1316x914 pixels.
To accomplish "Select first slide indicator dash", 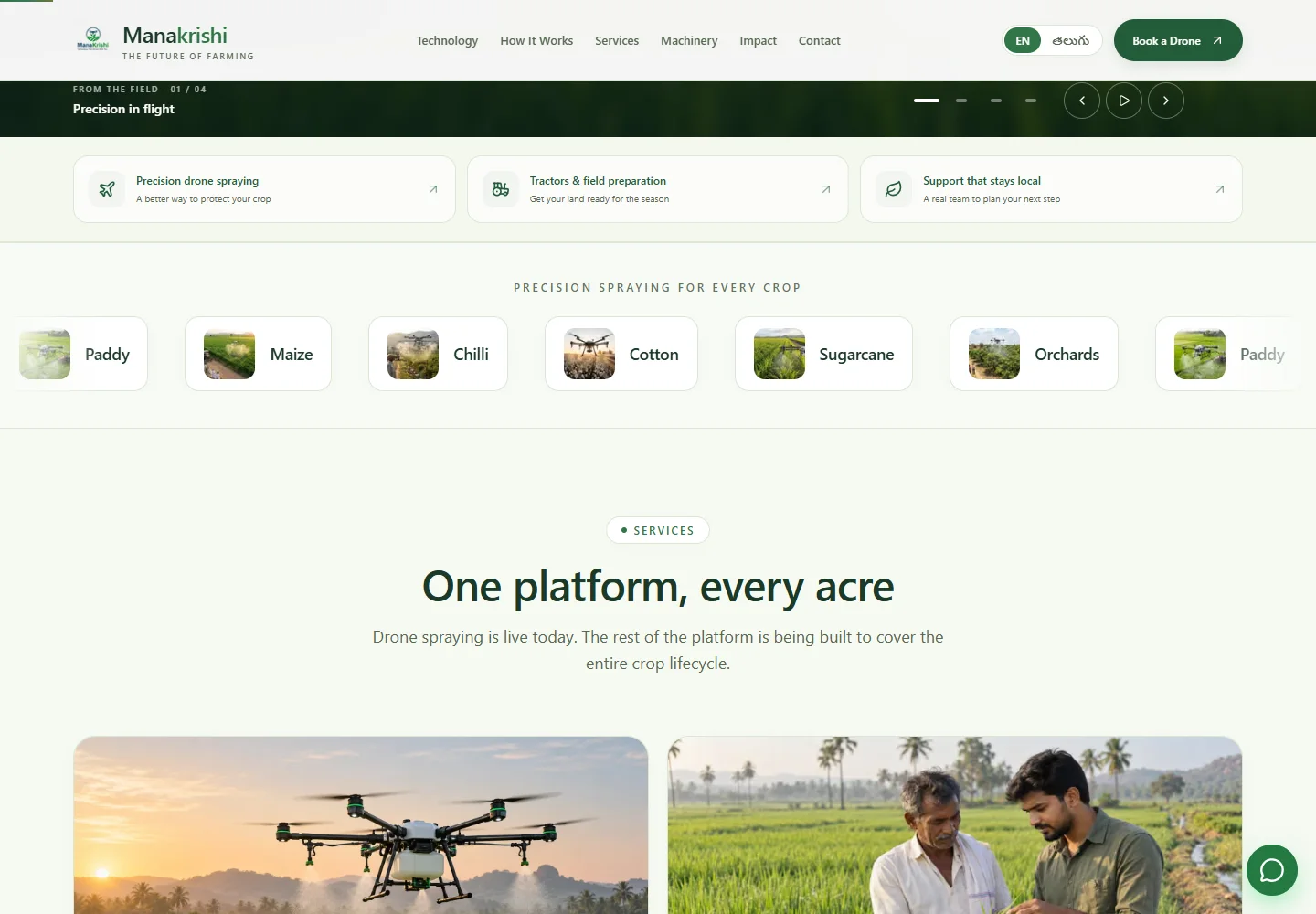I will pyautogui.click(x=927, y=101).
